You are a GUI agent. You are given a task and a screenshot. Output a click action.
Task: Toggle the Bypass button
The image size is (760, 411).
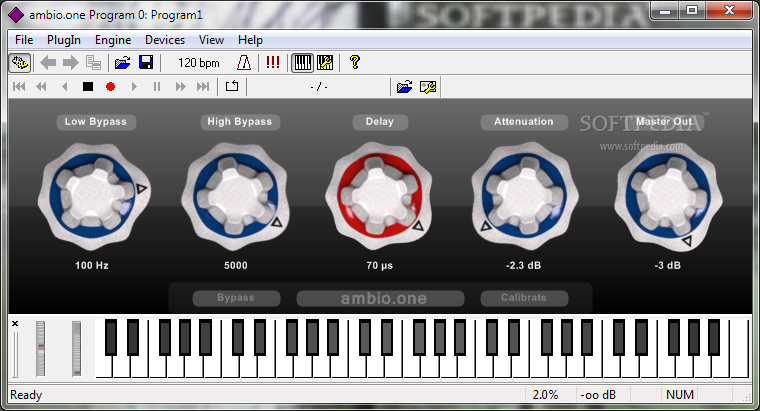[x=236, y=298]
